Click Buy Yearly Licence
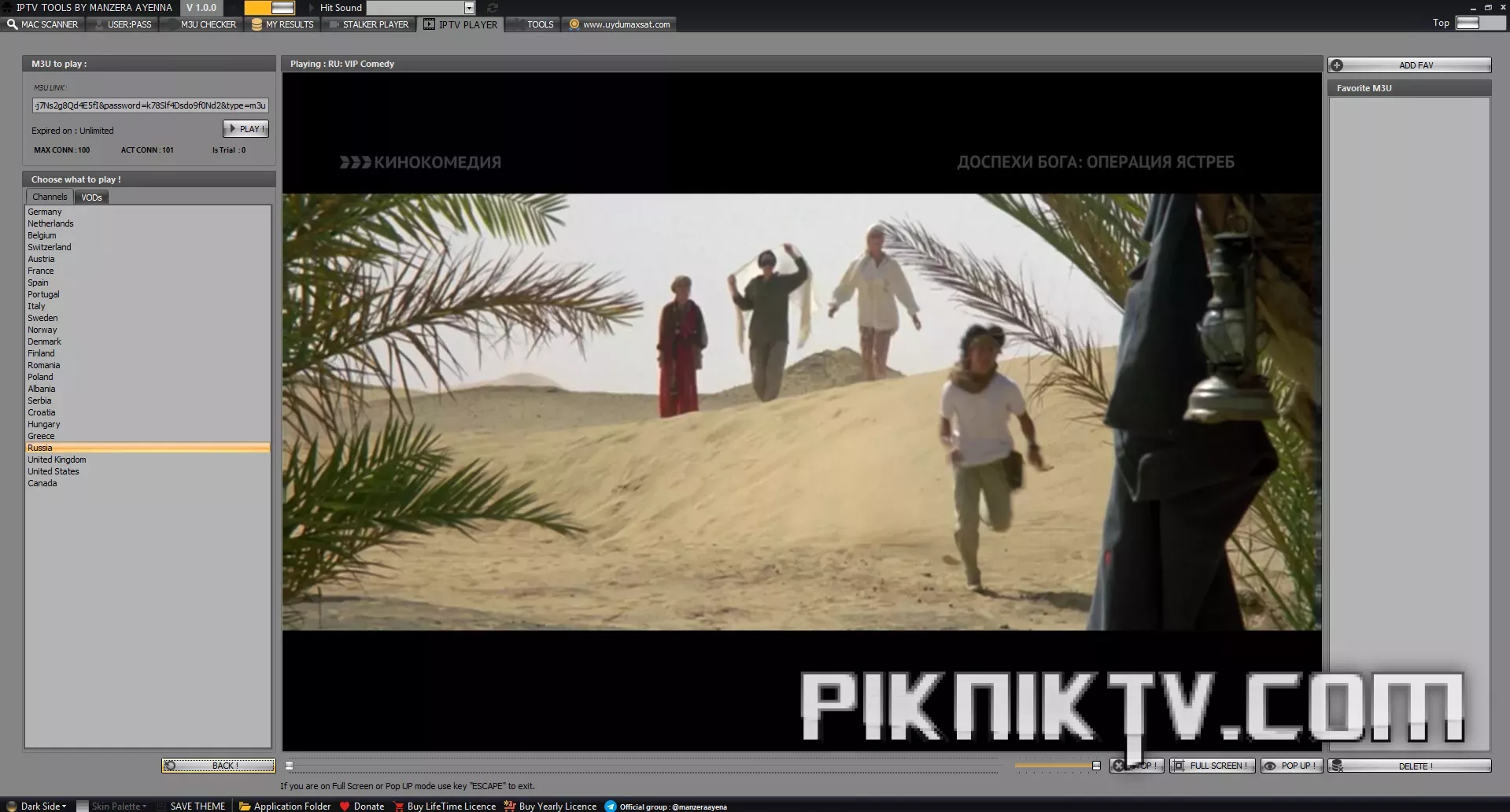1510x812 pixels. coord(551,806)
